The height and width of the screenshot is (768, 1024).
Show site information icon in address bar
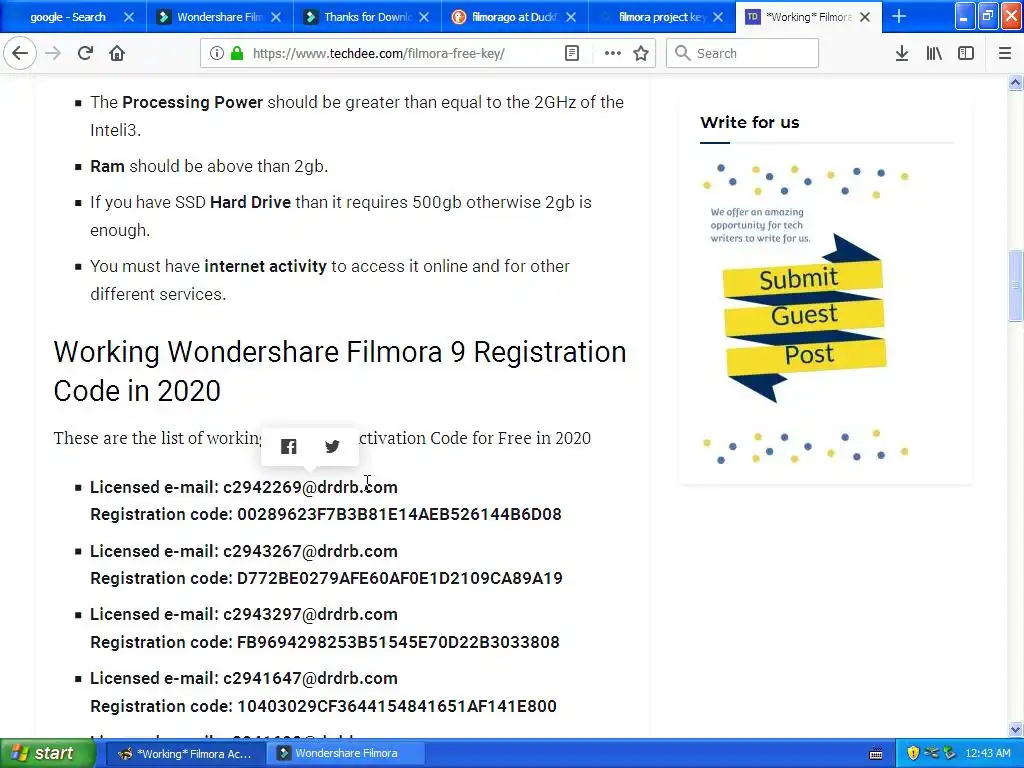[216, 54]
